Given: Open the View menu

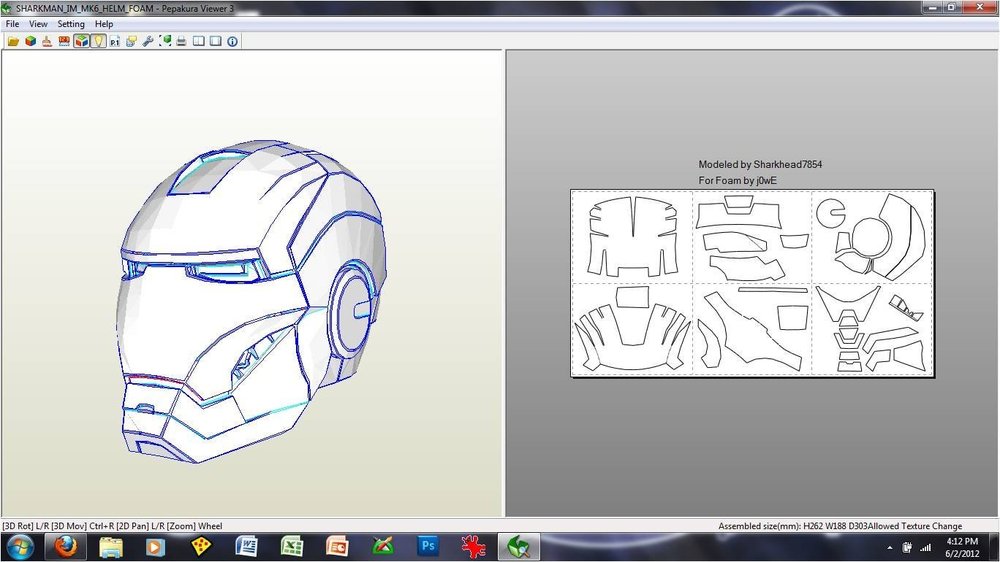Looking at the screenshot, I should pos(38,24).
